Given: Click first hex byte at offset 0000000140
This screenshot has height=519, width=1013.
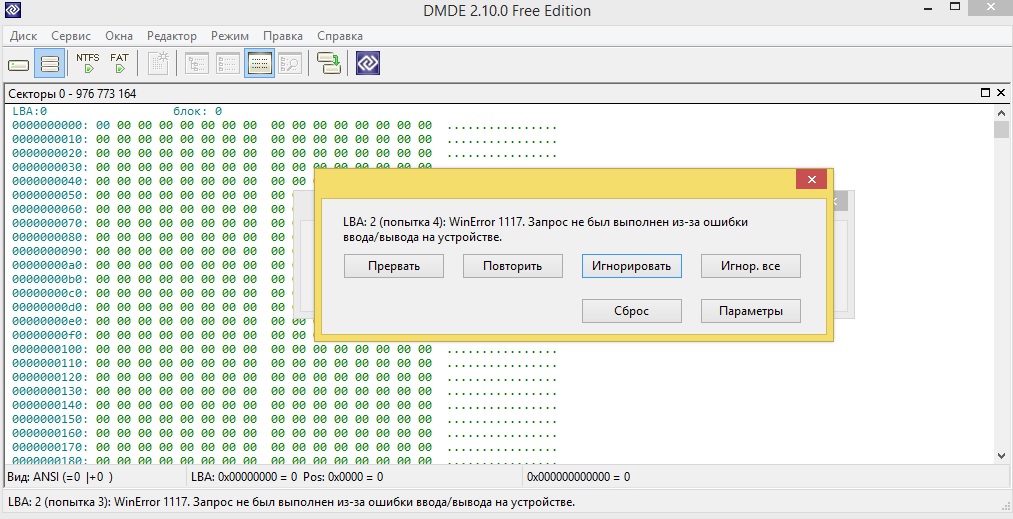Looking at the screenshot, I should (x=103, y=405).
